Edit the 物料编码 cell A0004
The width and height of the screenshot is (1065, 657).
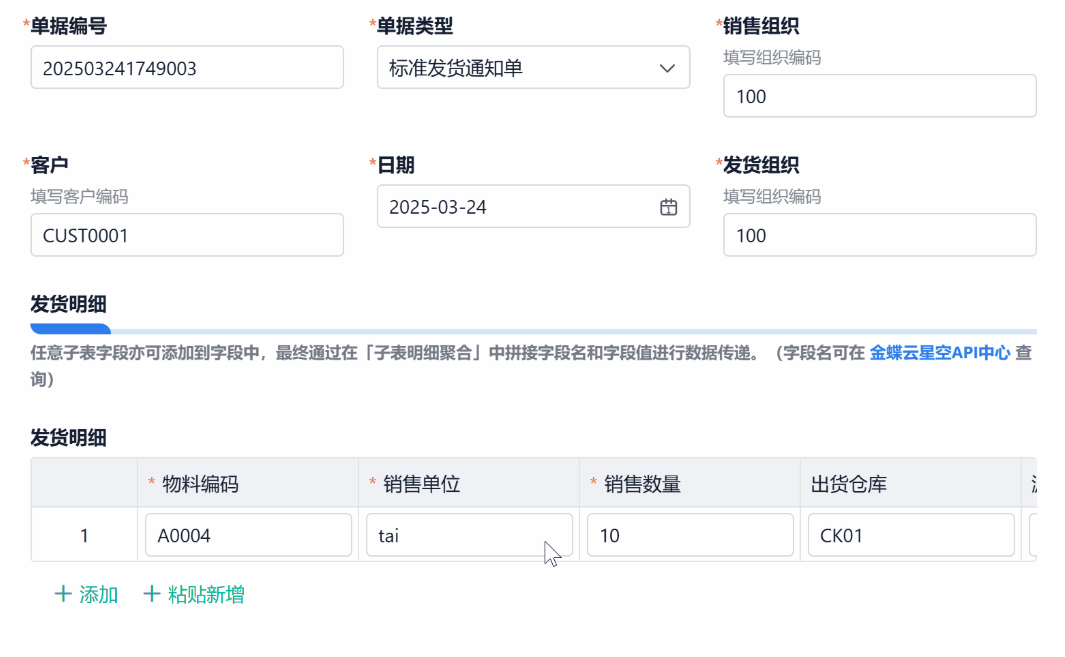pos(248,535)
